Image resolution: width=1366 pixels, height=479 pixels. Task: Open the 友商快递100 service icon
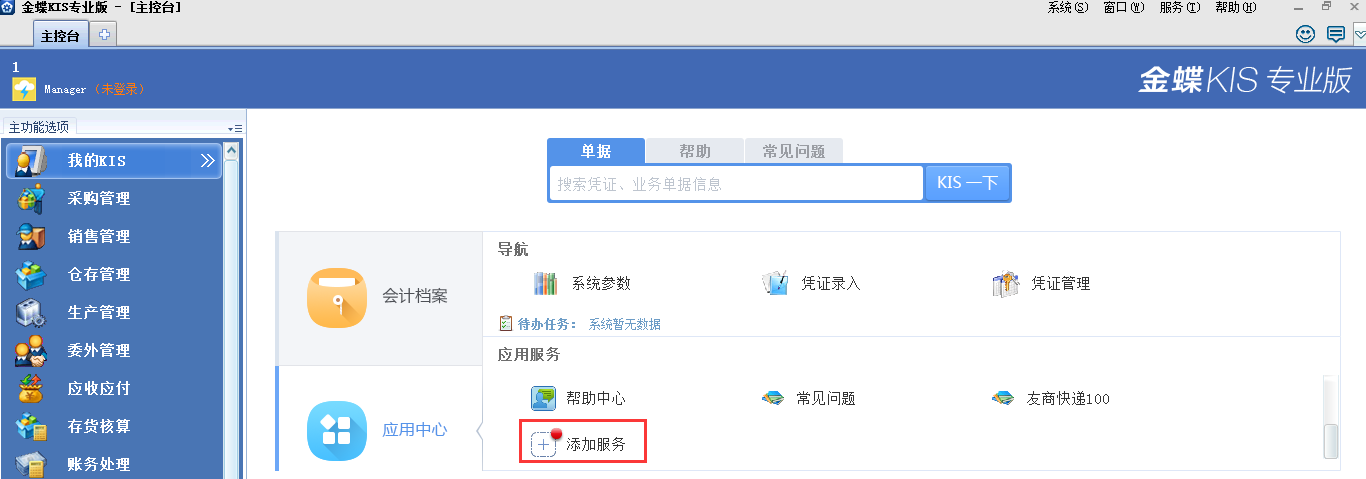click(1003, 398)
